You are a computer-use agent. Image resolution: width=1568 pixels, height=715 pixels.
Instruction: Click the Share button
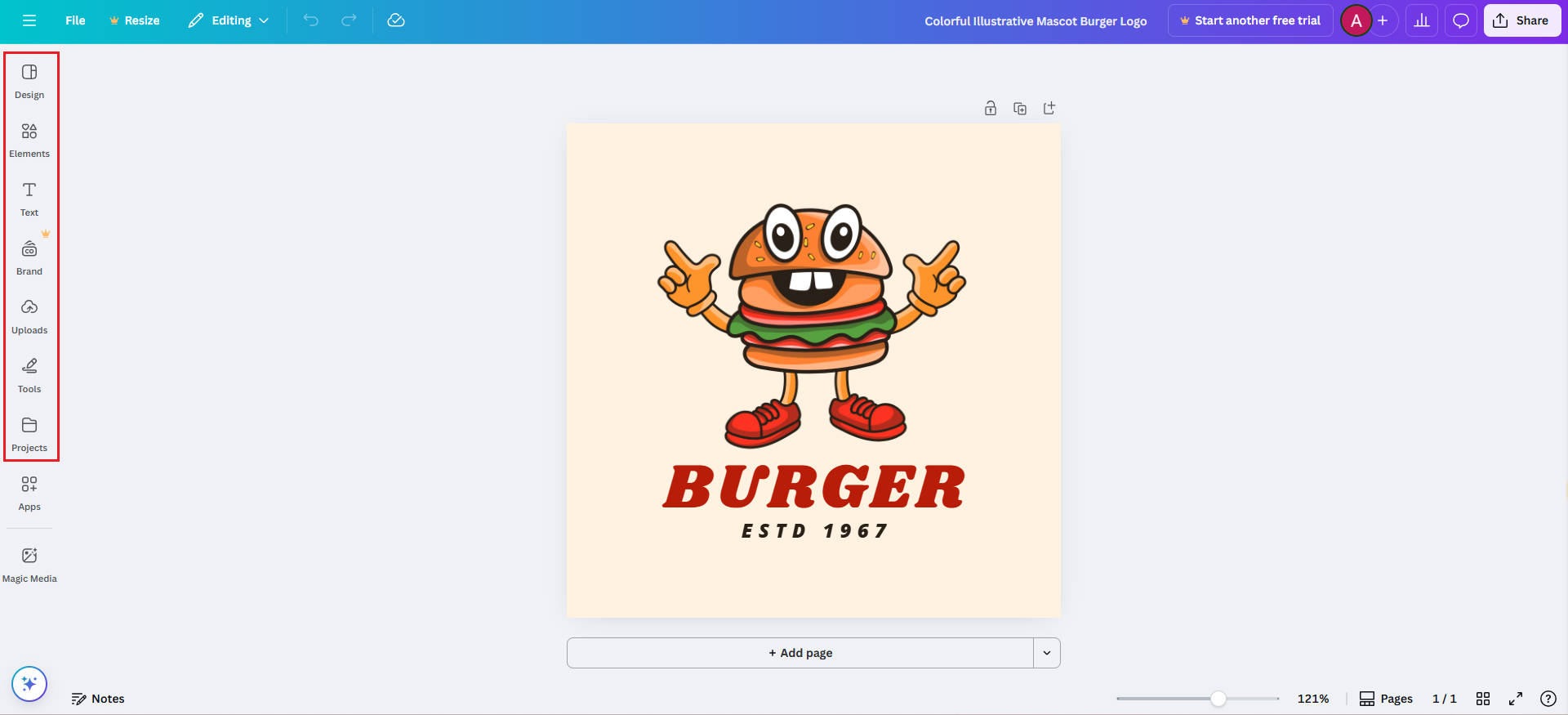(x=1521, y=20)
